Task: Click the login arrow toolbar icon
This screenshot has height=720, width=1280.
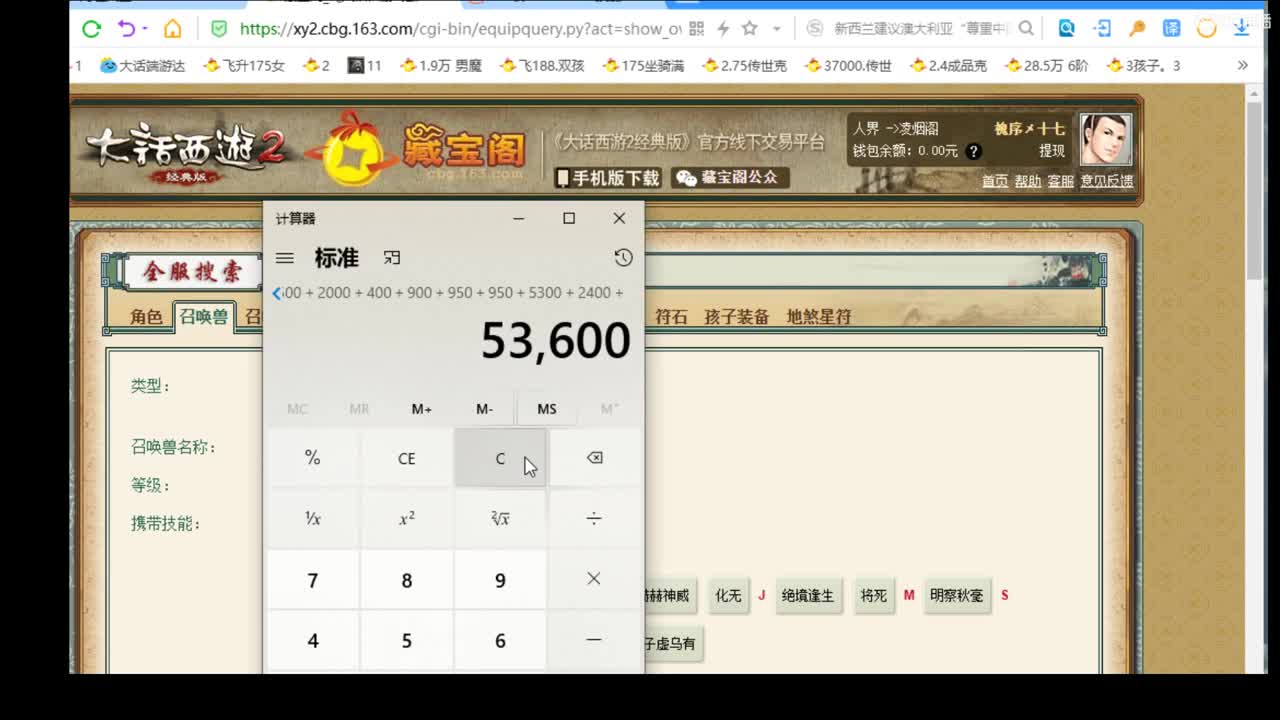Action: 1102,28
